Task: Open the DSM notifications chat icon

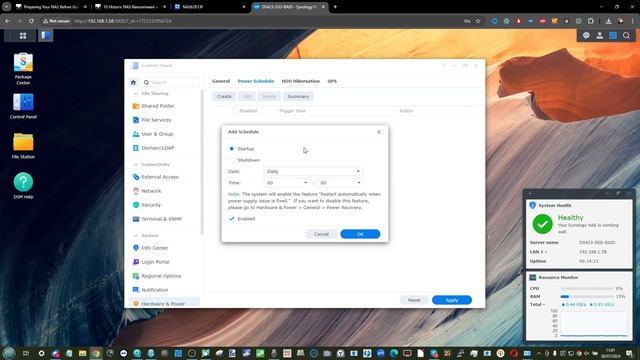Action: pyautogui.click(x=586, y=36)
